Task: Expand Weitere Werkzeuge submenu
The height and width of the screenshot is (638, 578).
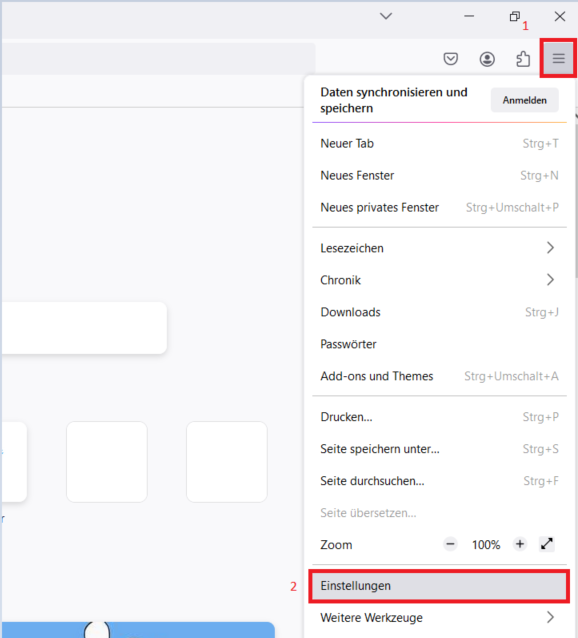Action: tap(439, 617)
